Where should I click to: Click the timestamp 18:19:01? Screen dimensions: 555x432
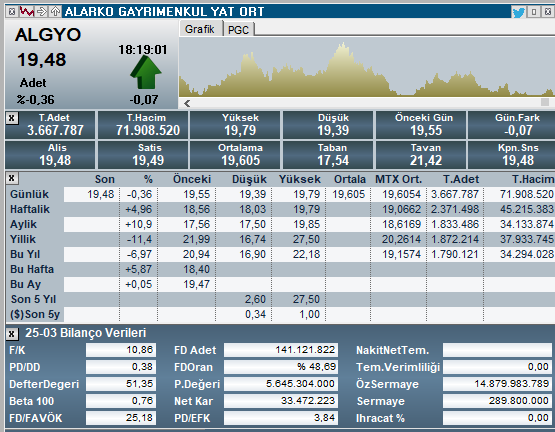pos(143,50)
